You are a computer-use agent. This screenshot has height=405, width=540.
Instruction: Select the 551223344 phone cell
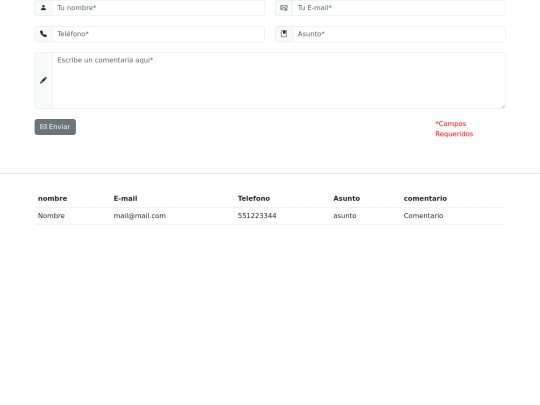click(257, 216)
